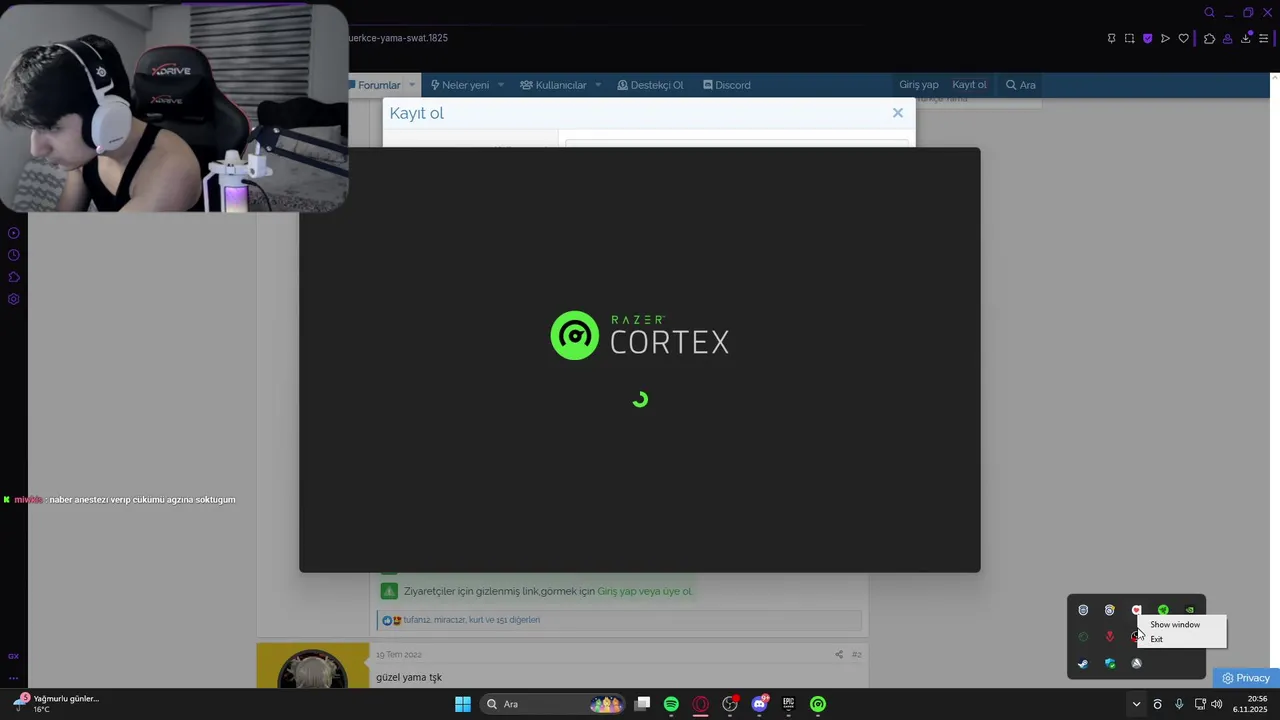Click taskbar search box 'Ara'
1280x720 pixels.
click(553, 704)
